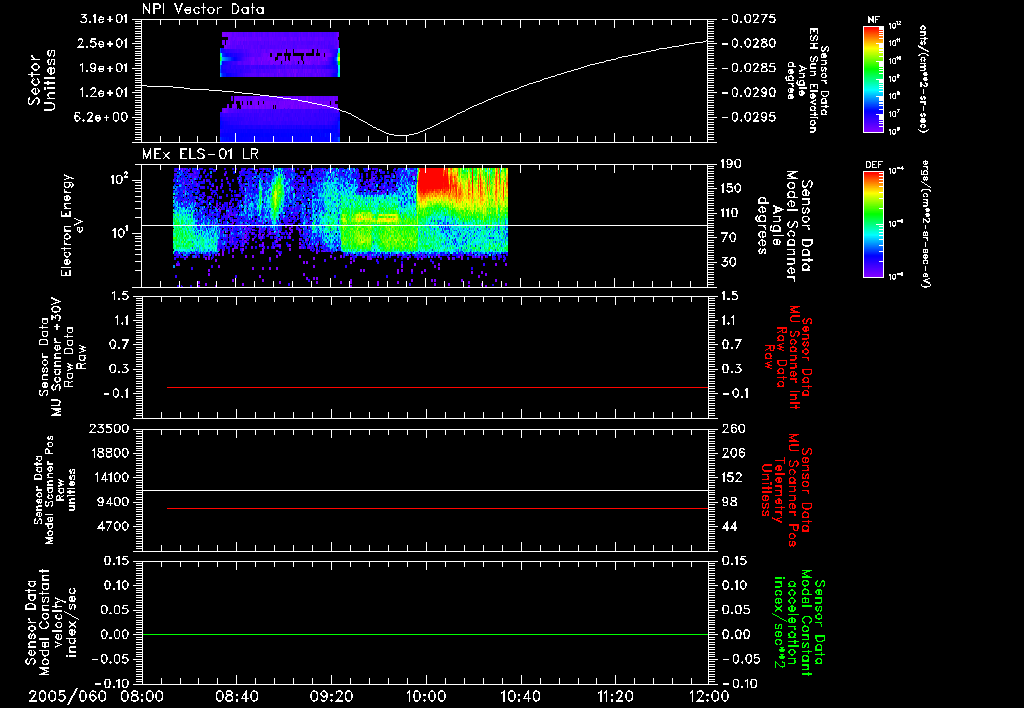Click the "11:20" time axis label
The image size is (1024, 708).
pos(615,696)
